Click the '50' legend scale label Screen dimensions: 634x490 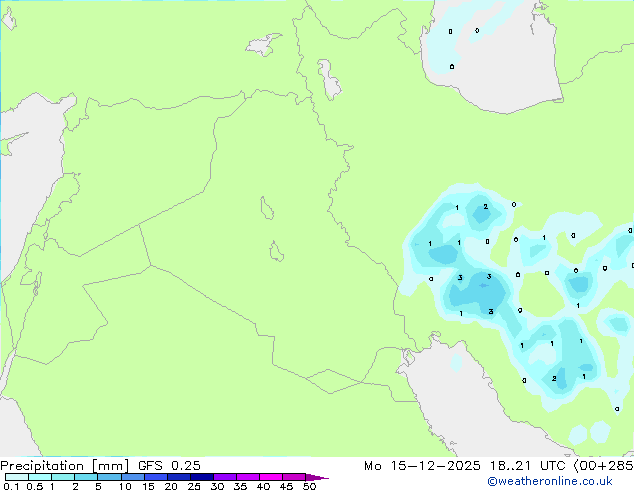click(310, 486)
